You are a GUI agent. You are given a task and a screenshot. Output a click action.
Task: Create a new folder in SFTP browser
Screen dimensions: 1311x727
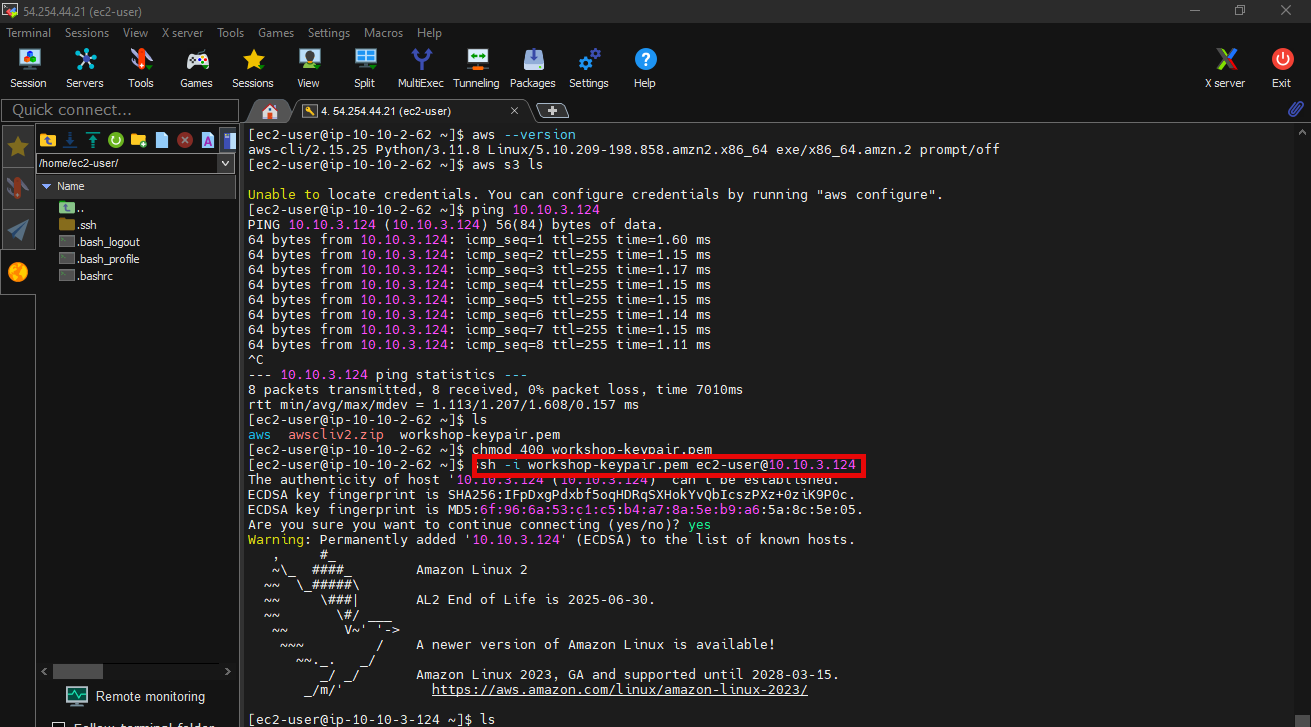(x=139, y=140)
